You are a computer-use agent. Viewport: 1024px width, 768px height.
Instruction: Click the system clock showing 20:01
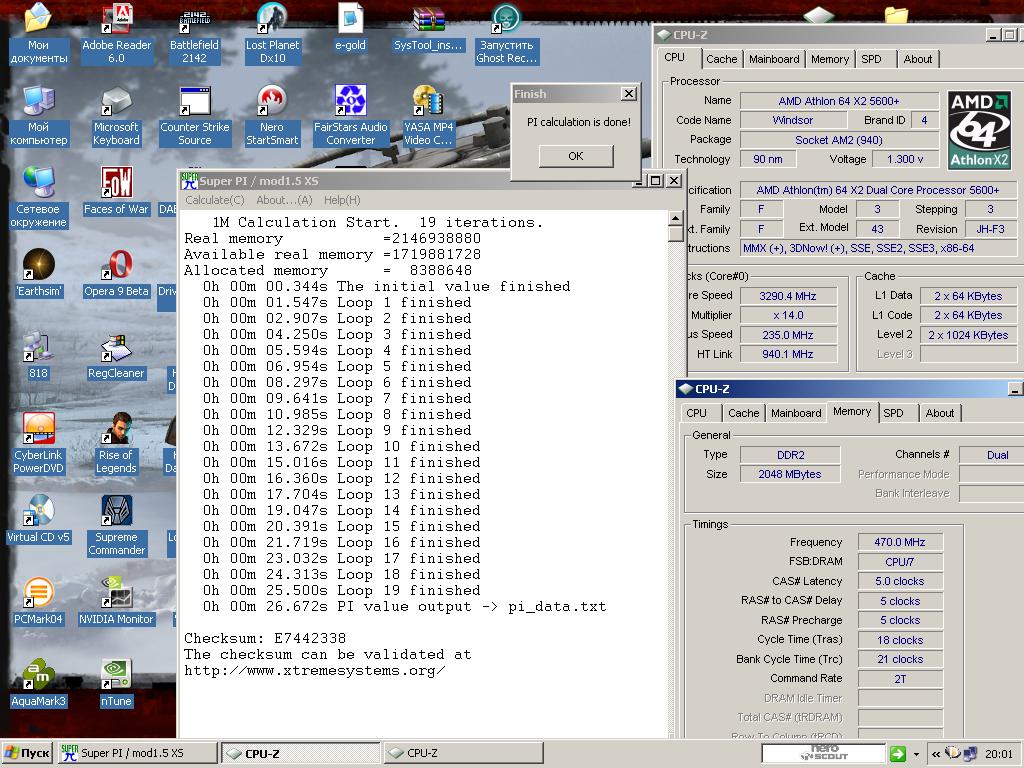(x=999, y=754)
